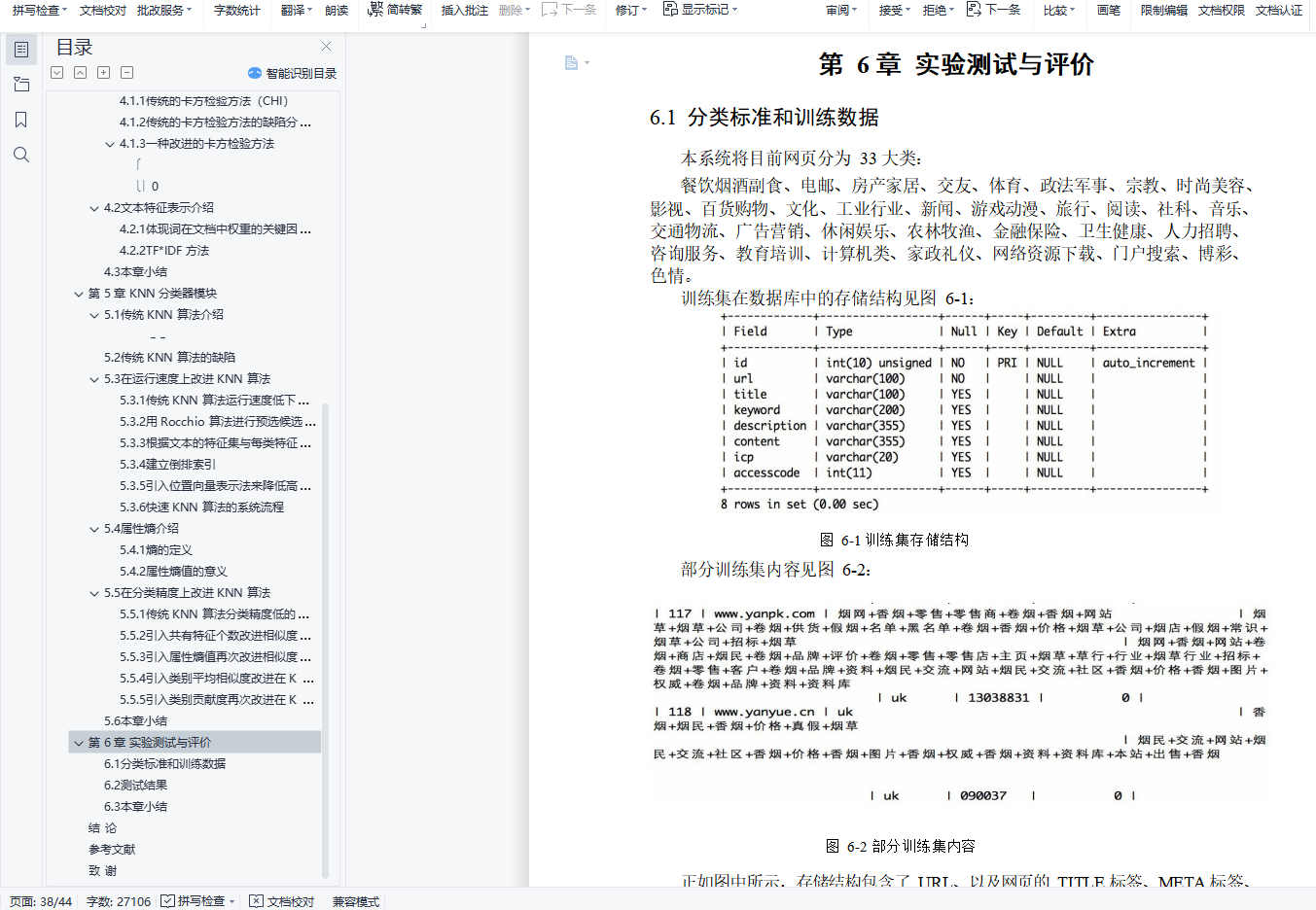Click 文档认证 document certification button
This screenshot has height=910, width=1316.
click(x=1279, y=10)
